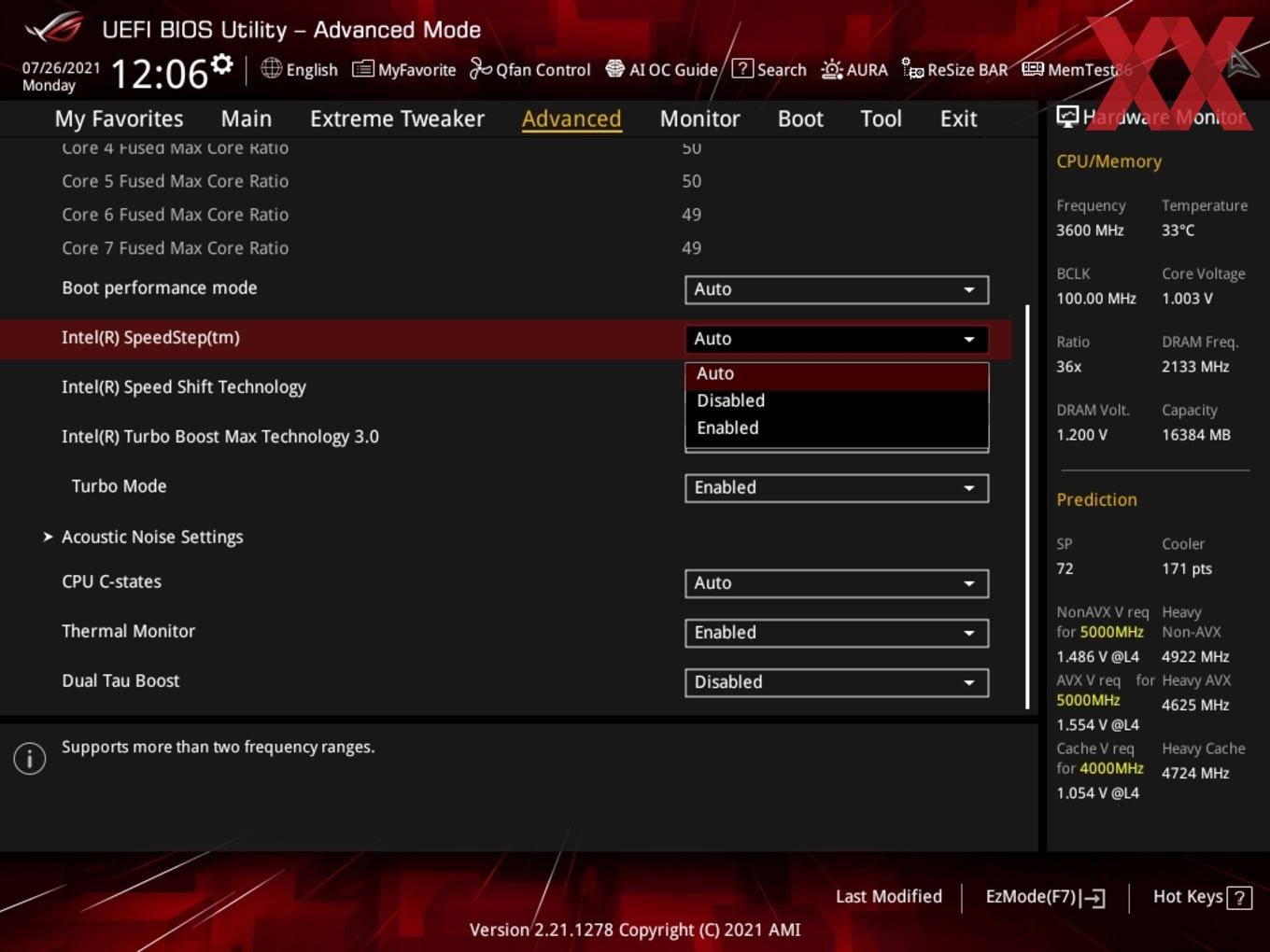Click the 1.003 V core voltage value
The image size is (1270, 952).
click(x=1187, y=299)
